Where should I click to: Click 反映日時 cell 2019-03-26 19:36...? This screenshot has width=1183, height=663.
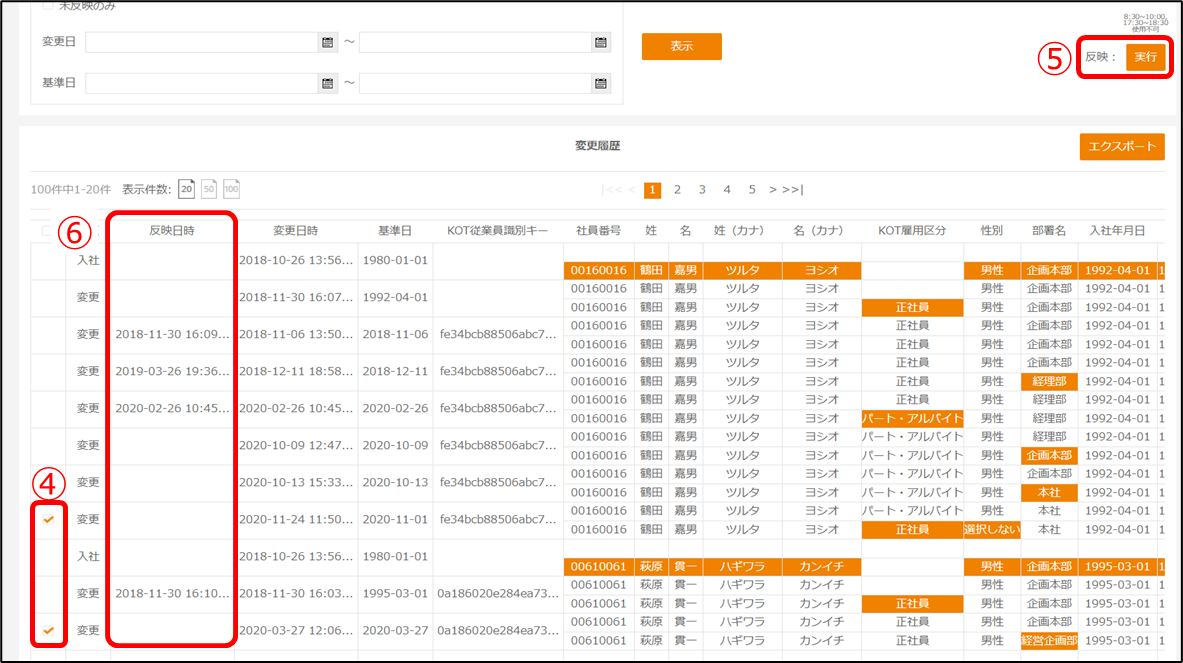coord(172,371)
